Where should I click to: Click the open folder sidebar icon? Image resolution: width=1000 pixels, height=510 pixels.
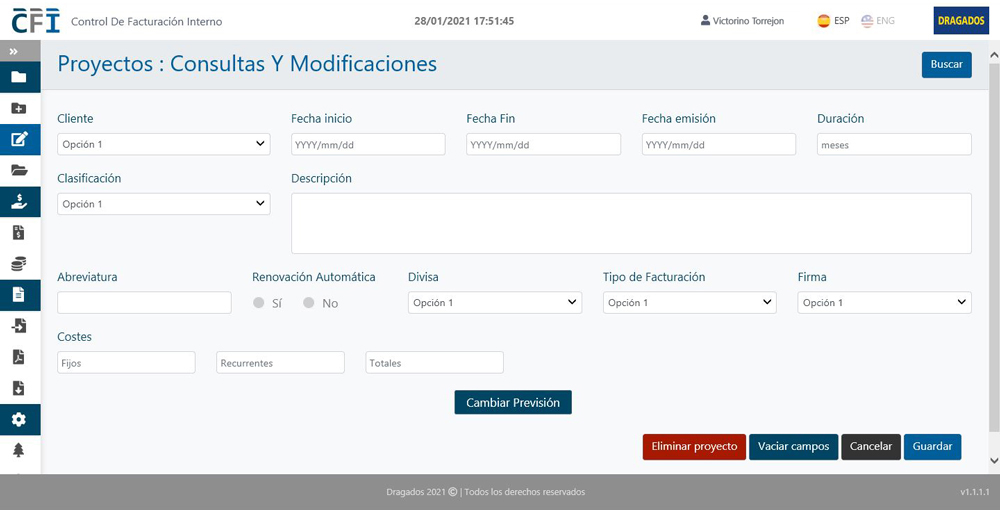click(x=19, y=170)
